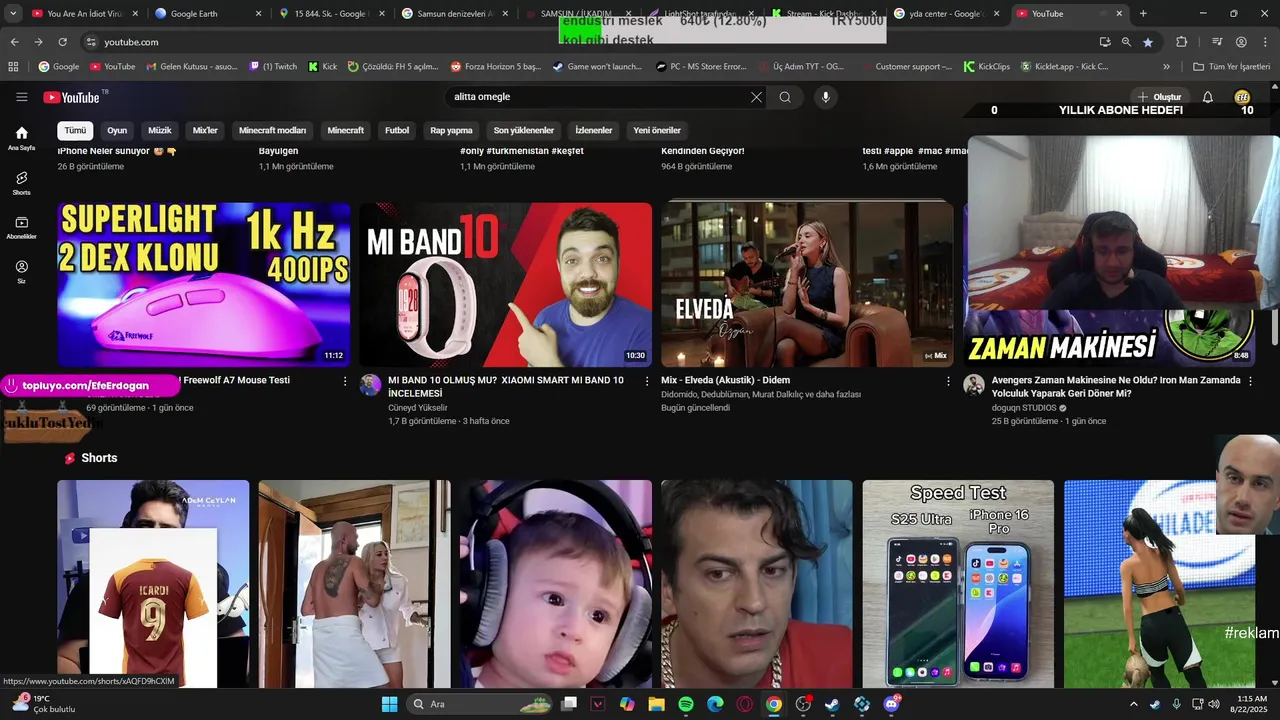
Task: Click the search magnifier button
Action: pyautogui.click(x=785, y=97)
